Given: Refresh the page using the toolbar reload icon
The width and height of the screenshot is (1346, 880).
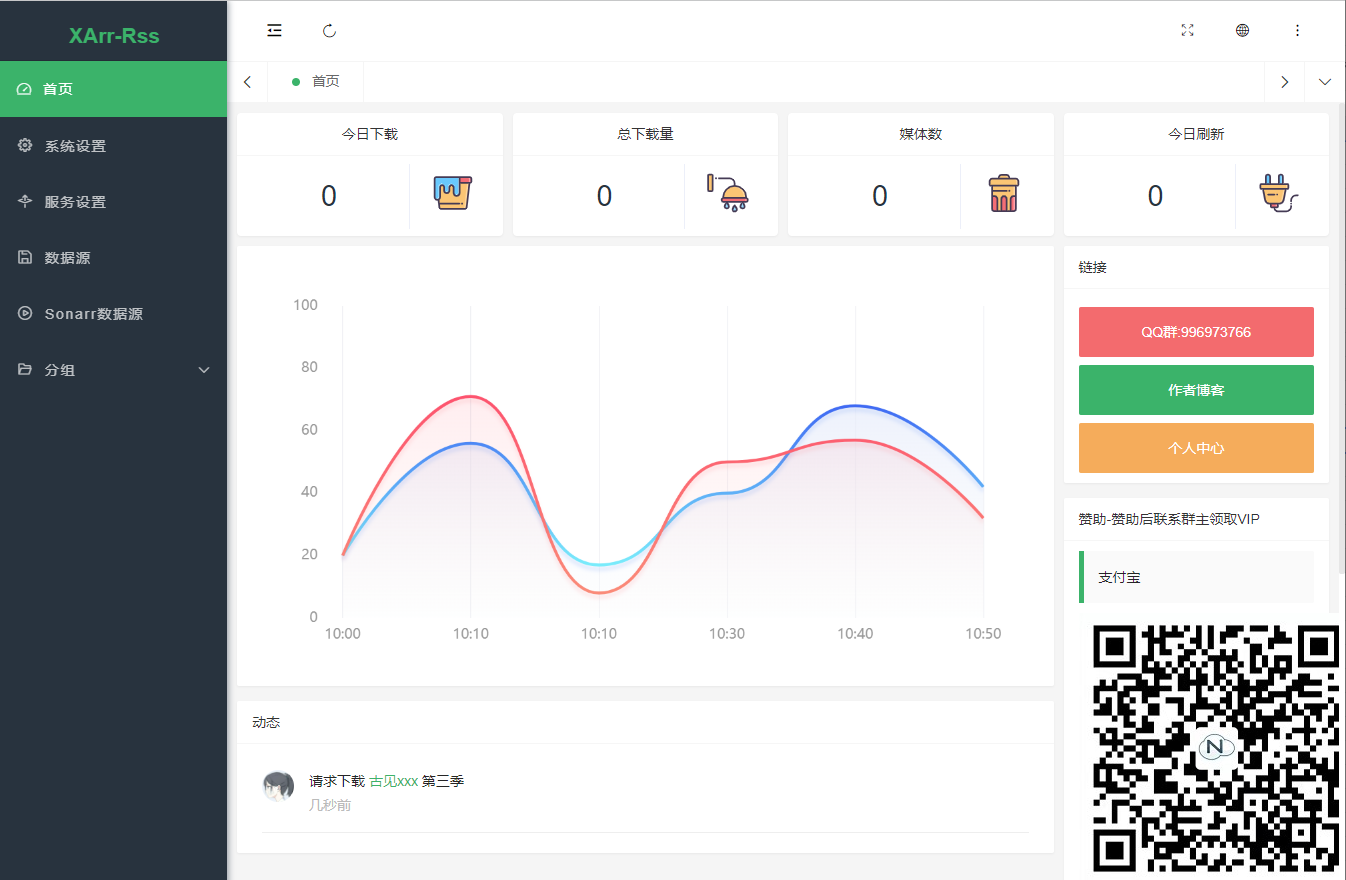Looking at the screenshot, I should tap(329, 30).
